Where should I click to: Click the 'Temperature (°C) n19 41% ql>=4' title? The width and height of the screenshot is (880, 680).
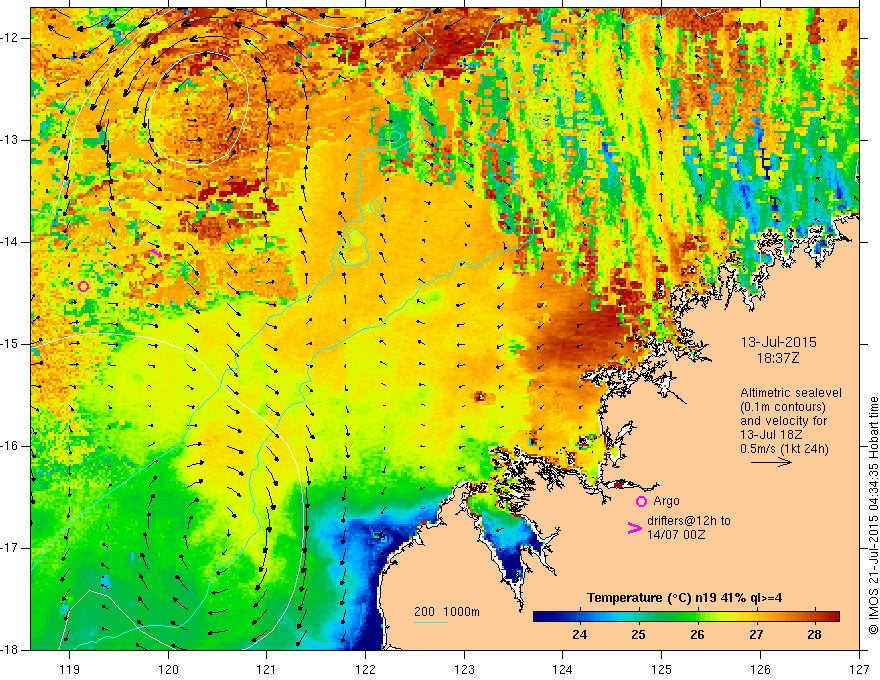coord(685,598)
